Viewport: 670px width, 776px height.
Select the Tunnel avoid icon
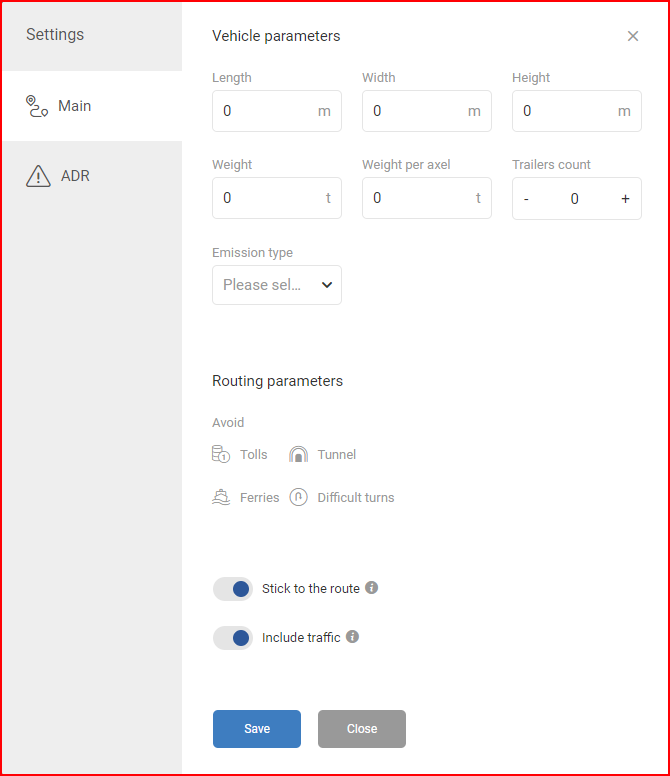click(x=298, y=454)
